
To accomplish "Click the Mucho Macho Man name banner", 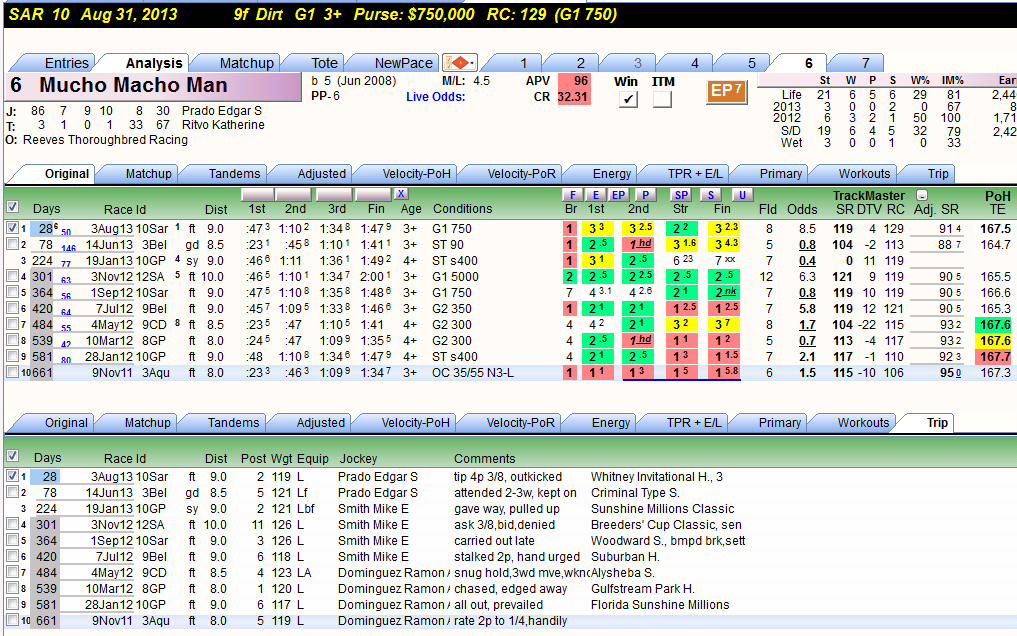I will (x=154, y=87).
